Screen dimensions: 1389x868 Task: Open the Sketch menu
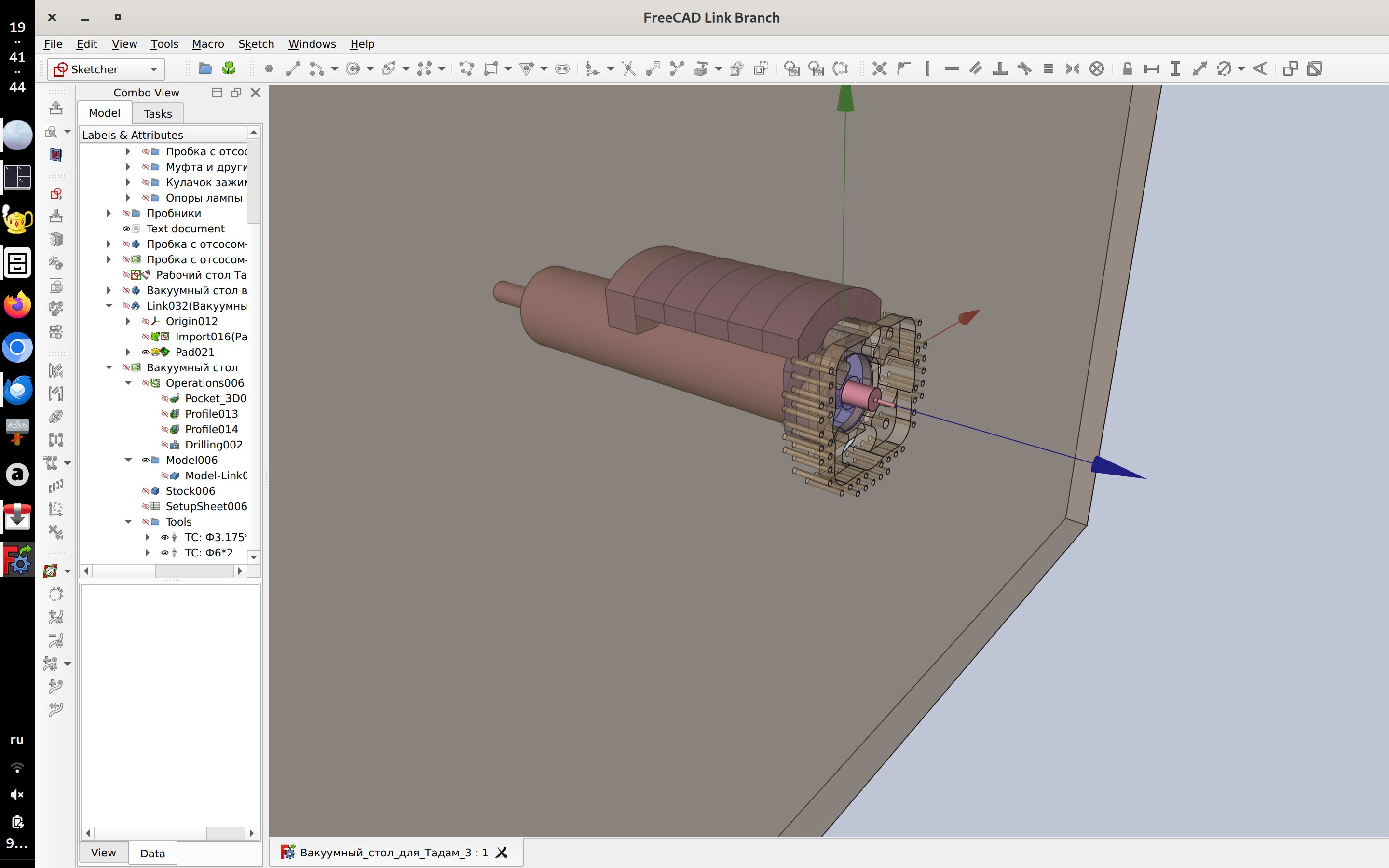click(256, 43)
